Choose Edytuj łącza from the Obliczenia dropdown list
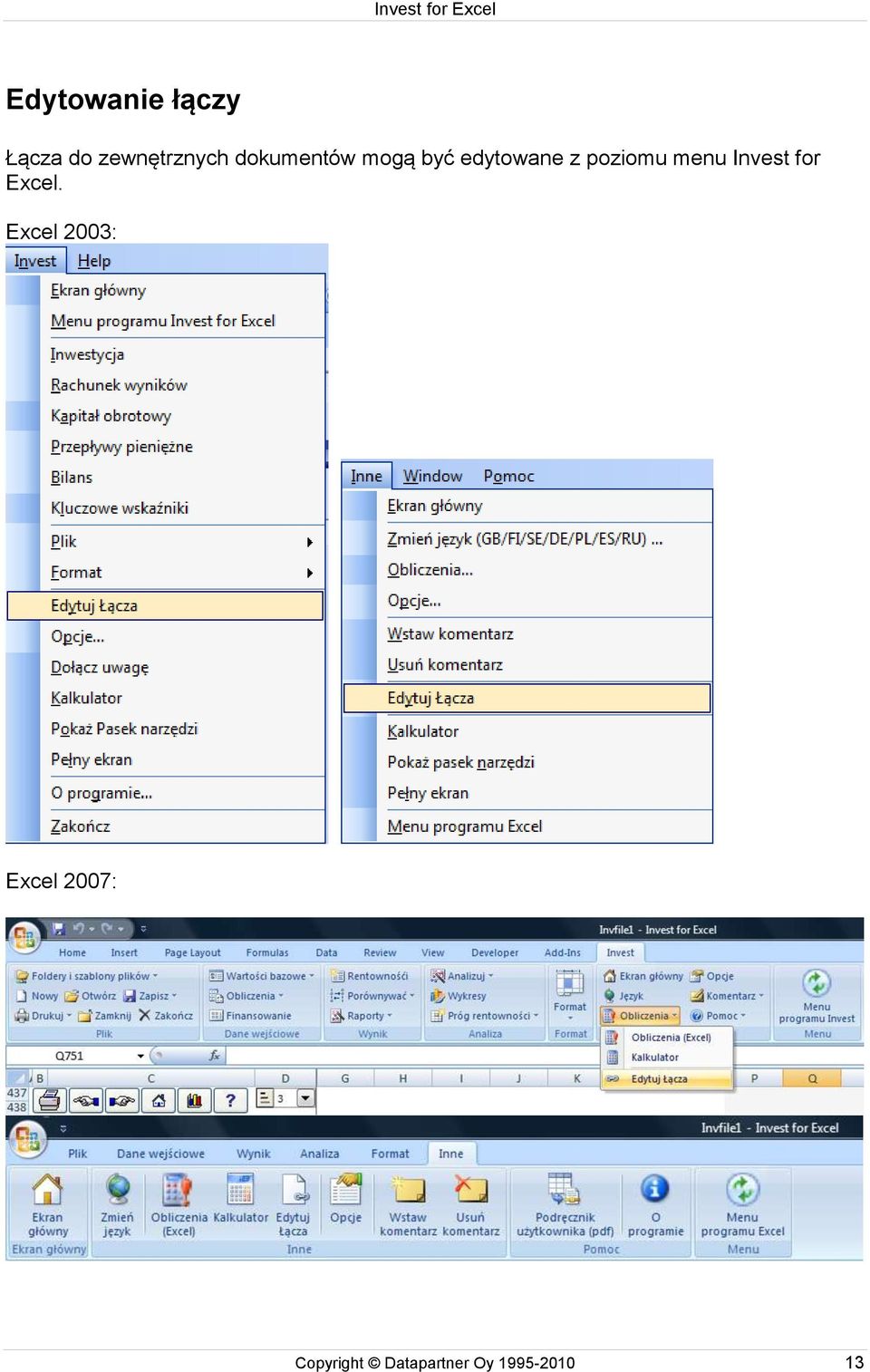The height and width of the screenshot is (1372, 870). coord(666,1079)
